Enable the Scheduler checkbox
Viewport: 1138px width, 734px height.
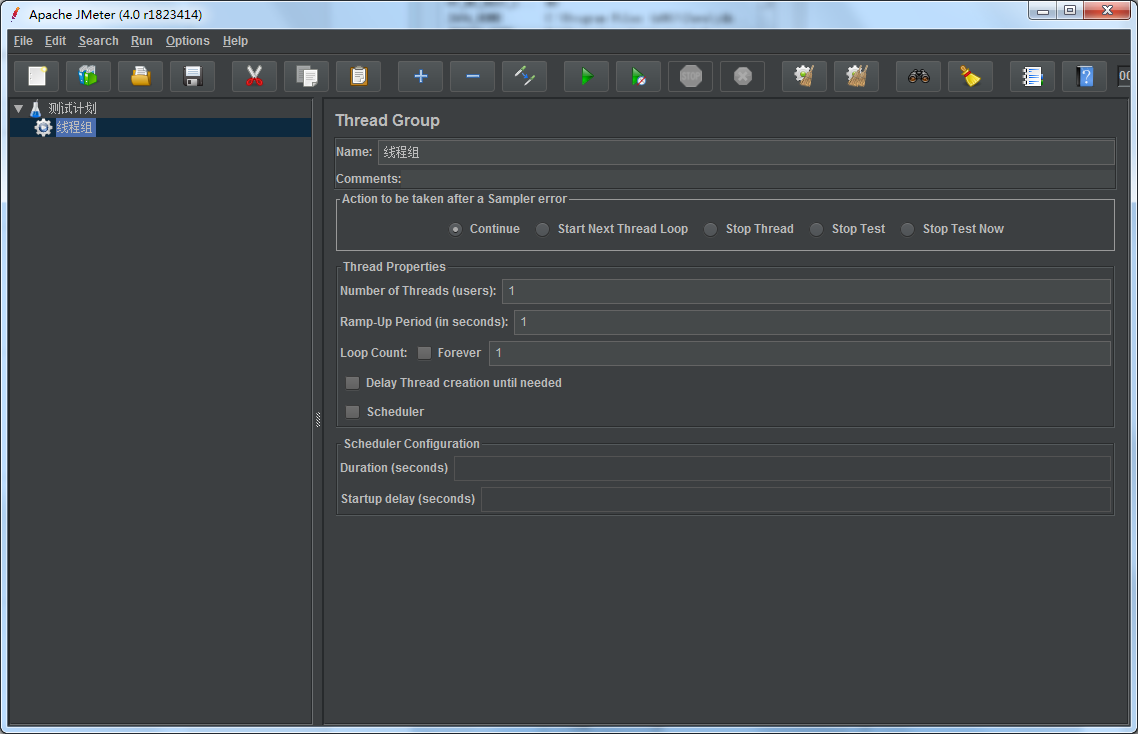[x=353, y=412]
